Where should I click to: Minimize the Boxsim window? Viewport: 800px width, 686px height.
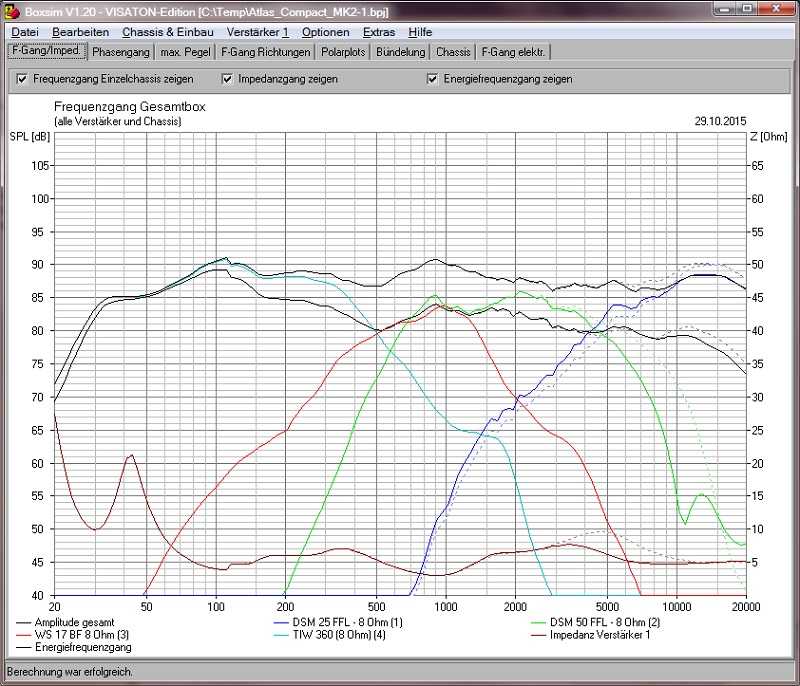[x=726, y=9]
